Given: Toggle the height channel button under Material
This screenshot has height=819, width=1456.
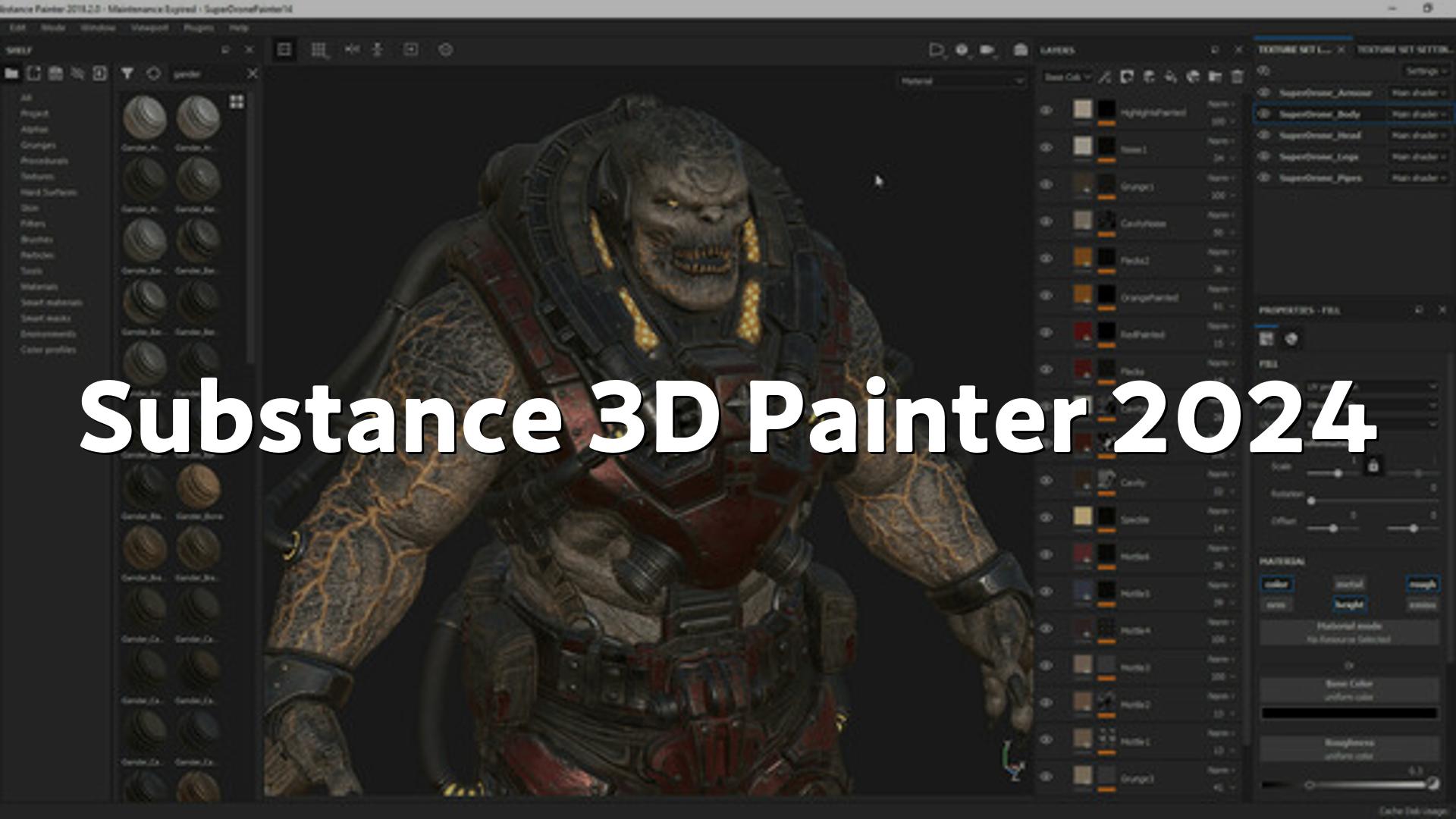Looking at the screenshot, I should click(x=1349, y=604).
